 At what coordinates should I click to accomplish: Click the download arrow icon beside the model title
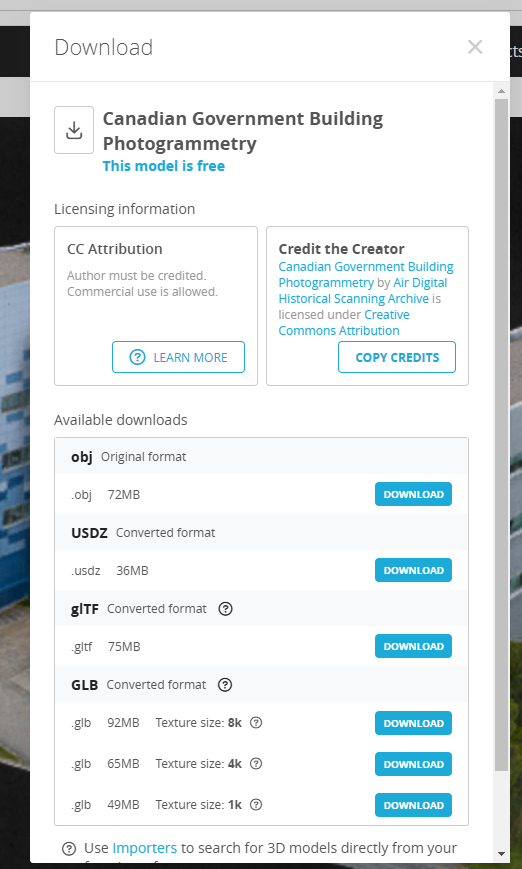point(74,130)
